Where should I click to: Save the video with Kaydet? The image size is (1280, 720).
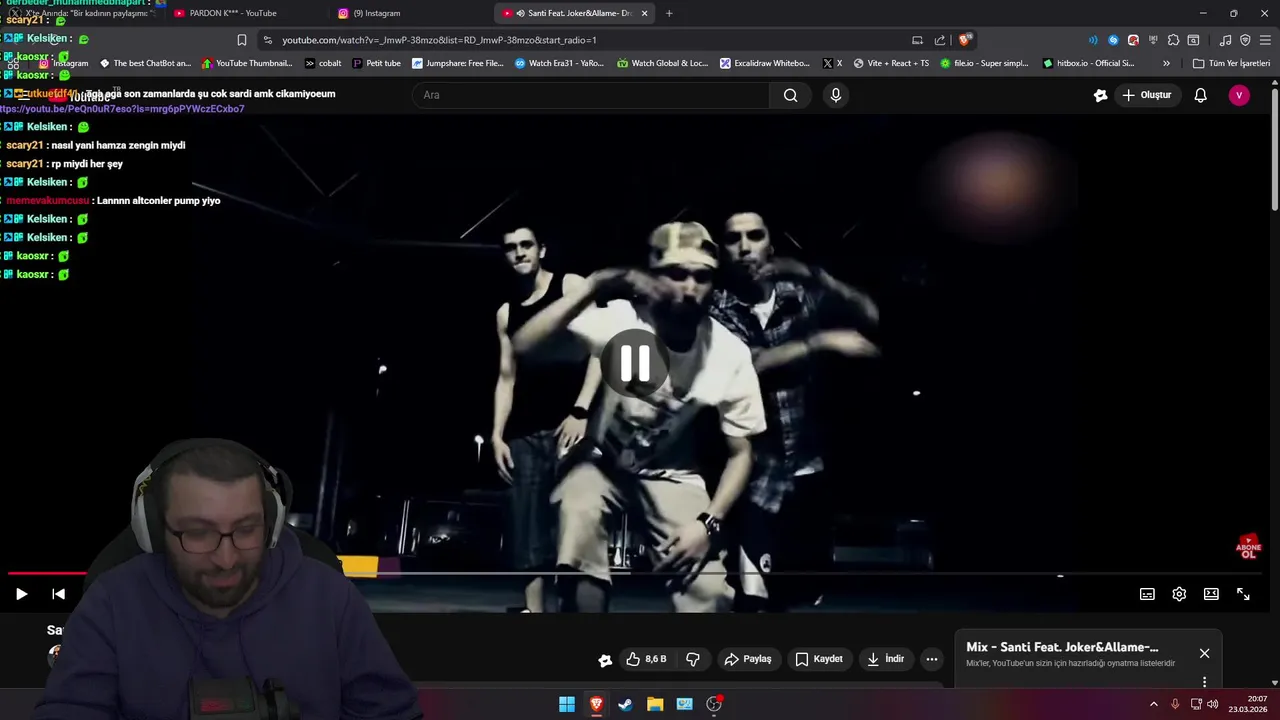click(x=819, y=659)
